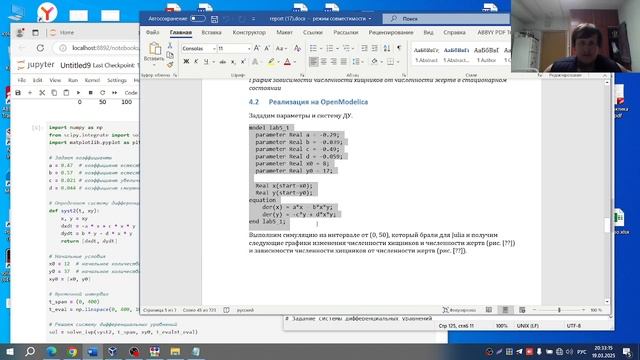This screenshot has width=640, height=360.
Task: Toggle show paragraph marks (¶)
Action: click(399, 48)
